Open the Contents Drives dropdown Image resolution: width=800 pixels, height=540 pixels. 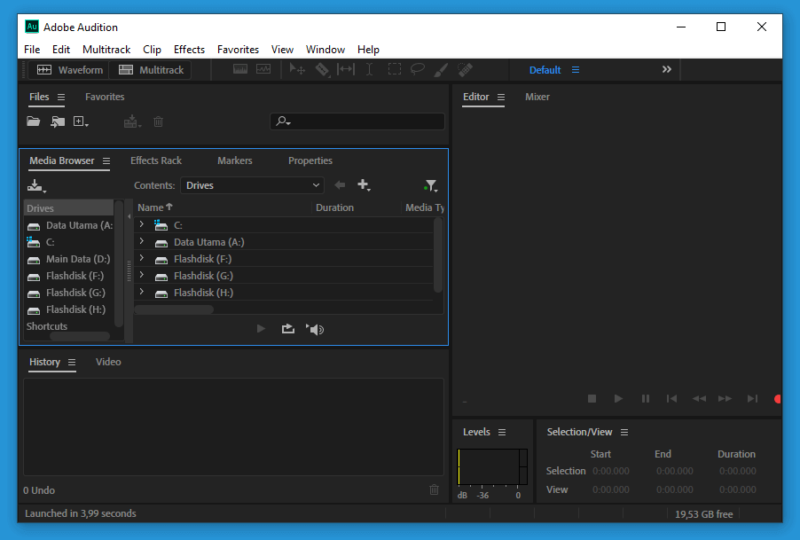[x=252, y=185]
